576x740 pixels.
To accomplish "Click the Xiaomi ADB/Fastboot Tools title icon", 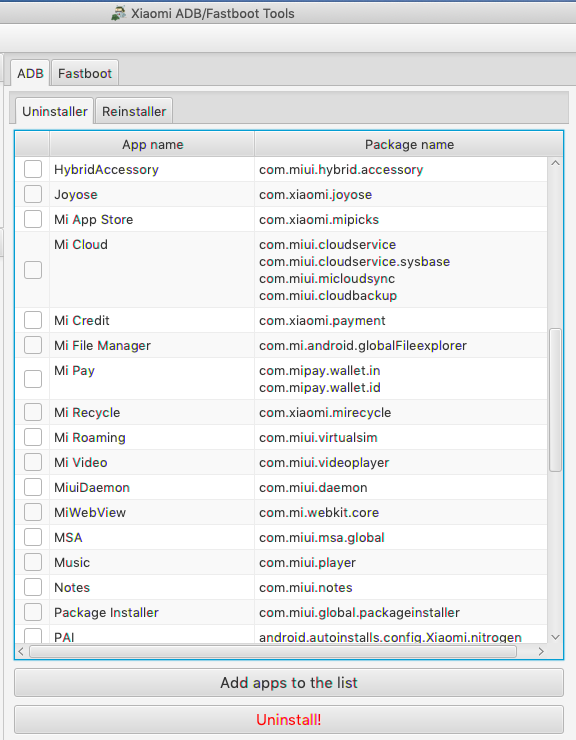I will 118,13.
